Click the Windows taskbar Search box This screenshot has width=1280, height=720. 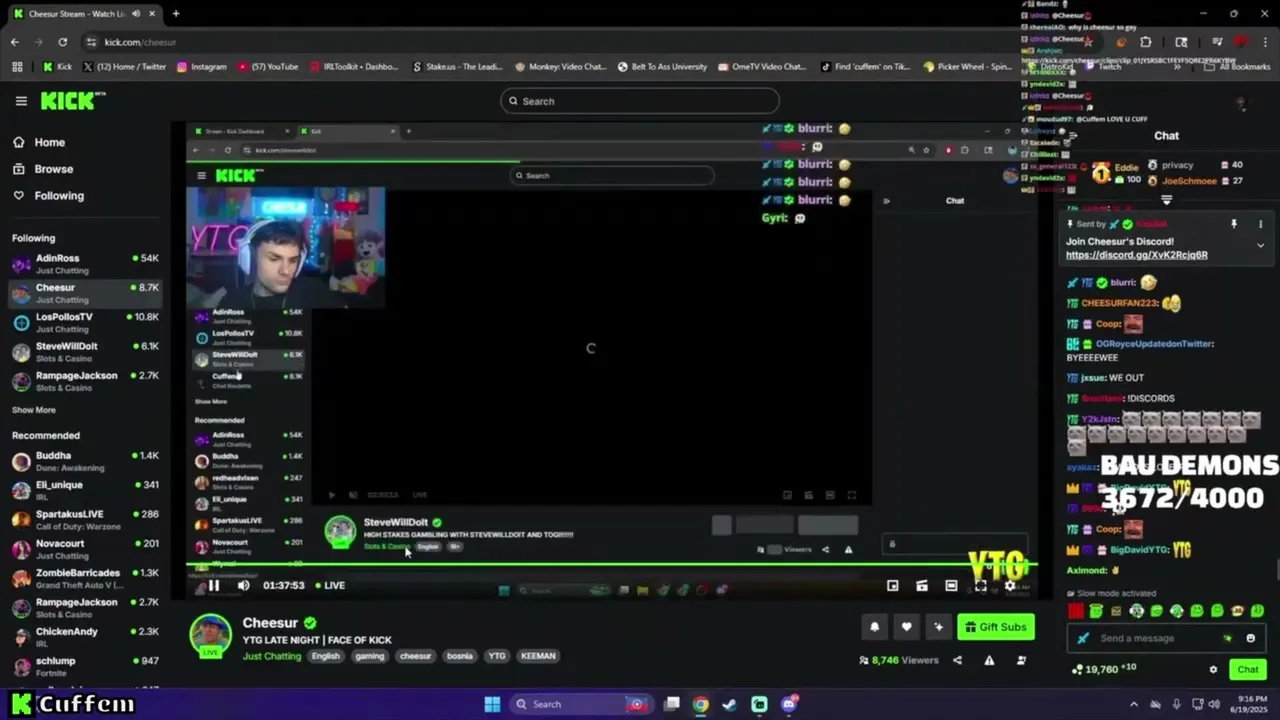(581, 704)
